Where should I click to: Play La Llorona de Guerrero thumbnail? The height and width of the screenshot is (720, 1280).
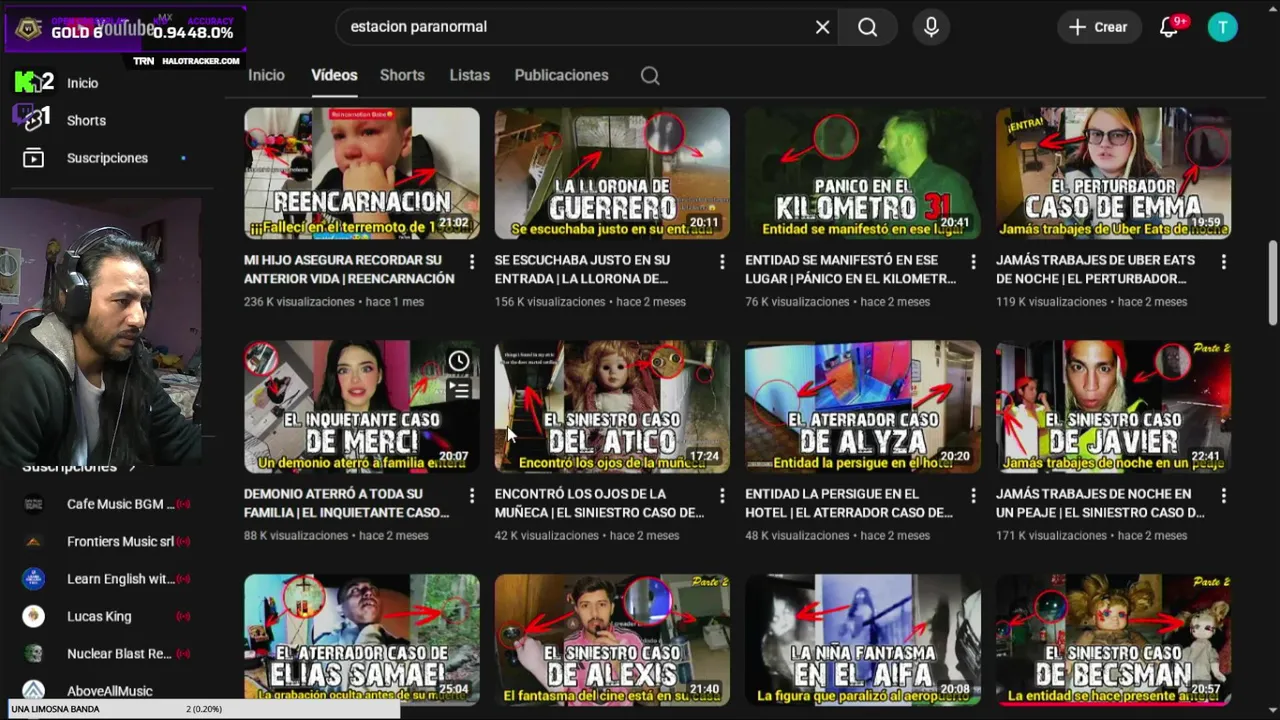pyautogui.click(x=612, y=173)
